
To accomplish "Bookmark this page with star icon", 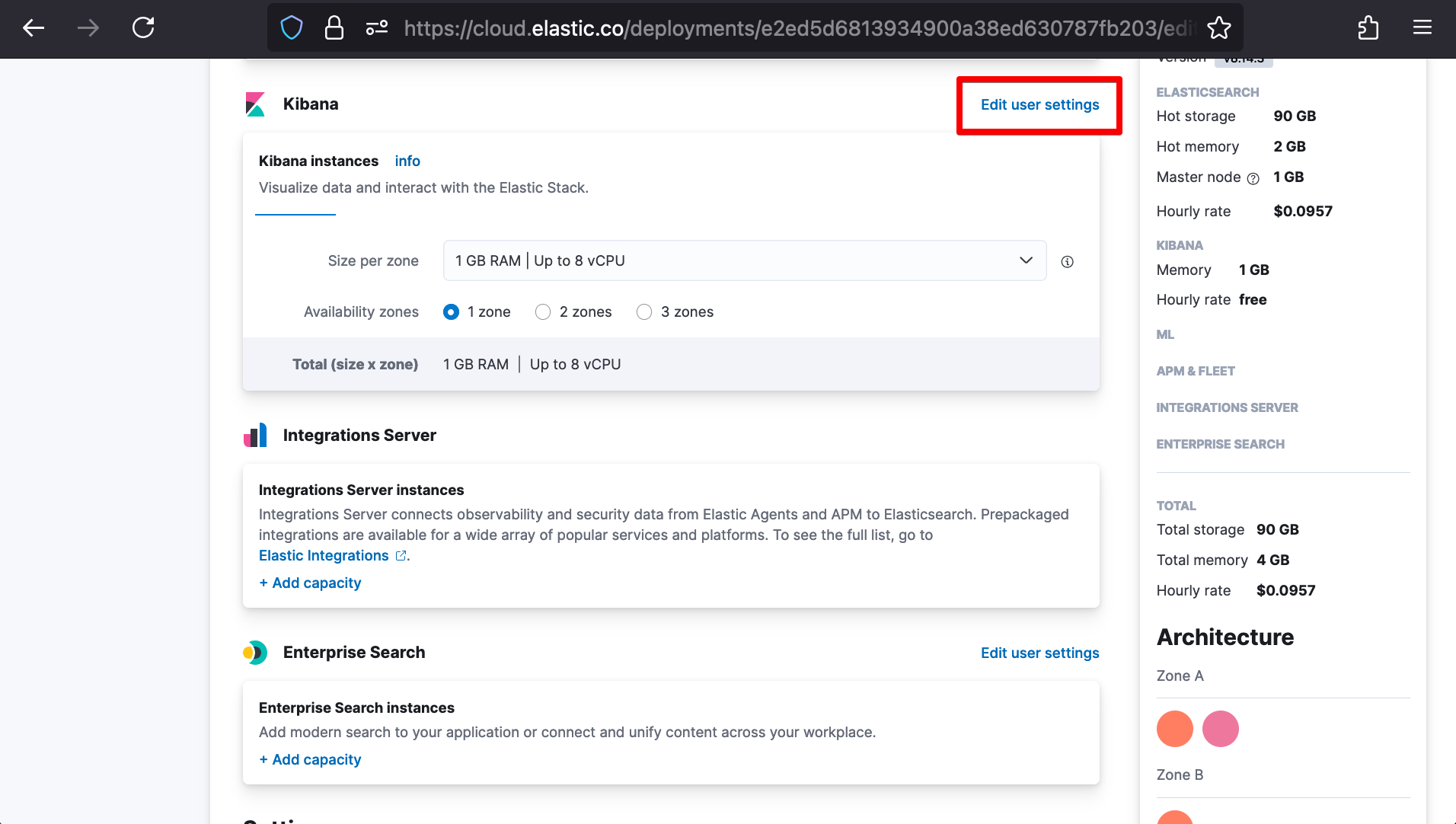I will [x=1218, y=28].
